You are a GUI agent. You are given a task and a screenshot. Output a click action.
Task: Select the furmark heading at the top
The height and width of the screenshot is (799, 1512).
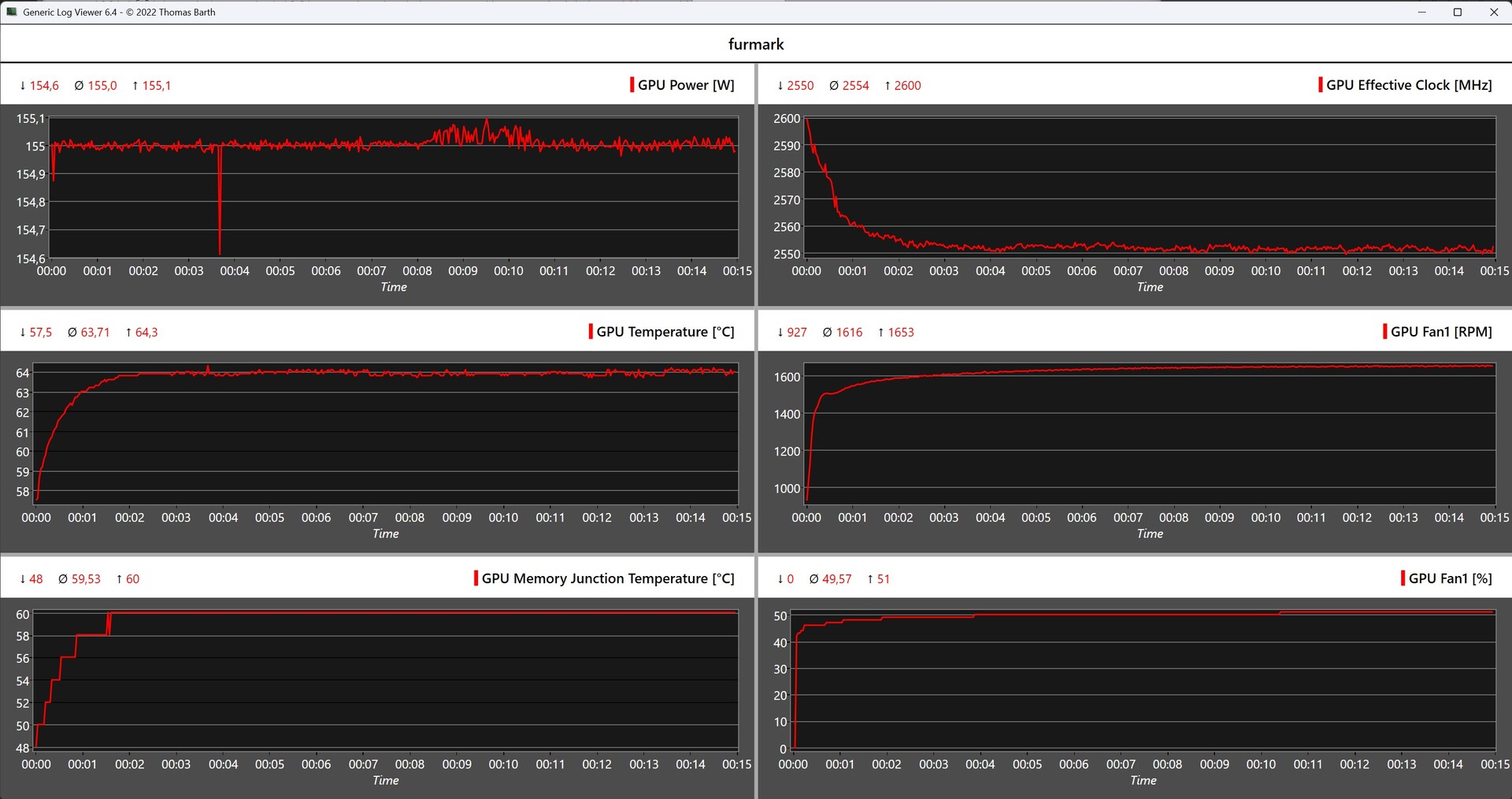755,44
